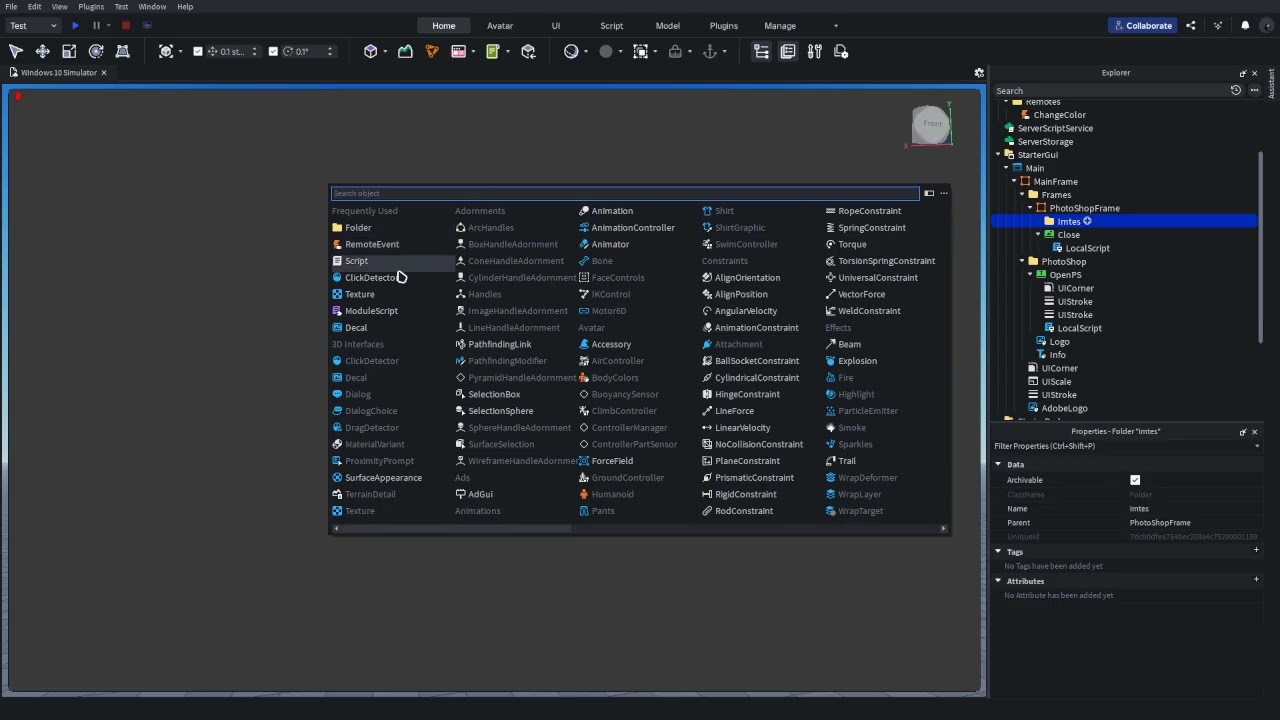Viewport: 1280px width, 720px height.
Task: Open the Material dropdown arrow
Action: click(x=586, y=51)
